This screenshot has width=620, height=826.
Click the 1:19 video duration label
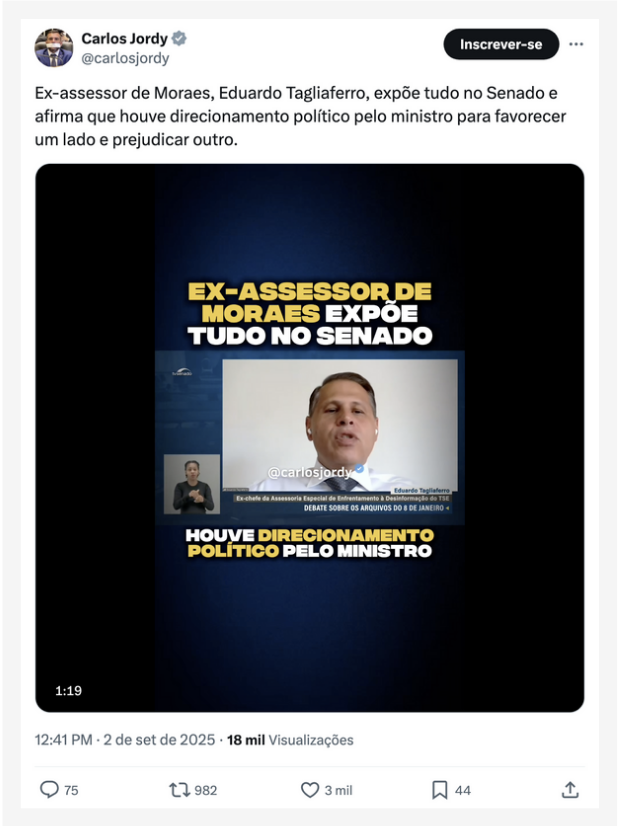(68, 691)
